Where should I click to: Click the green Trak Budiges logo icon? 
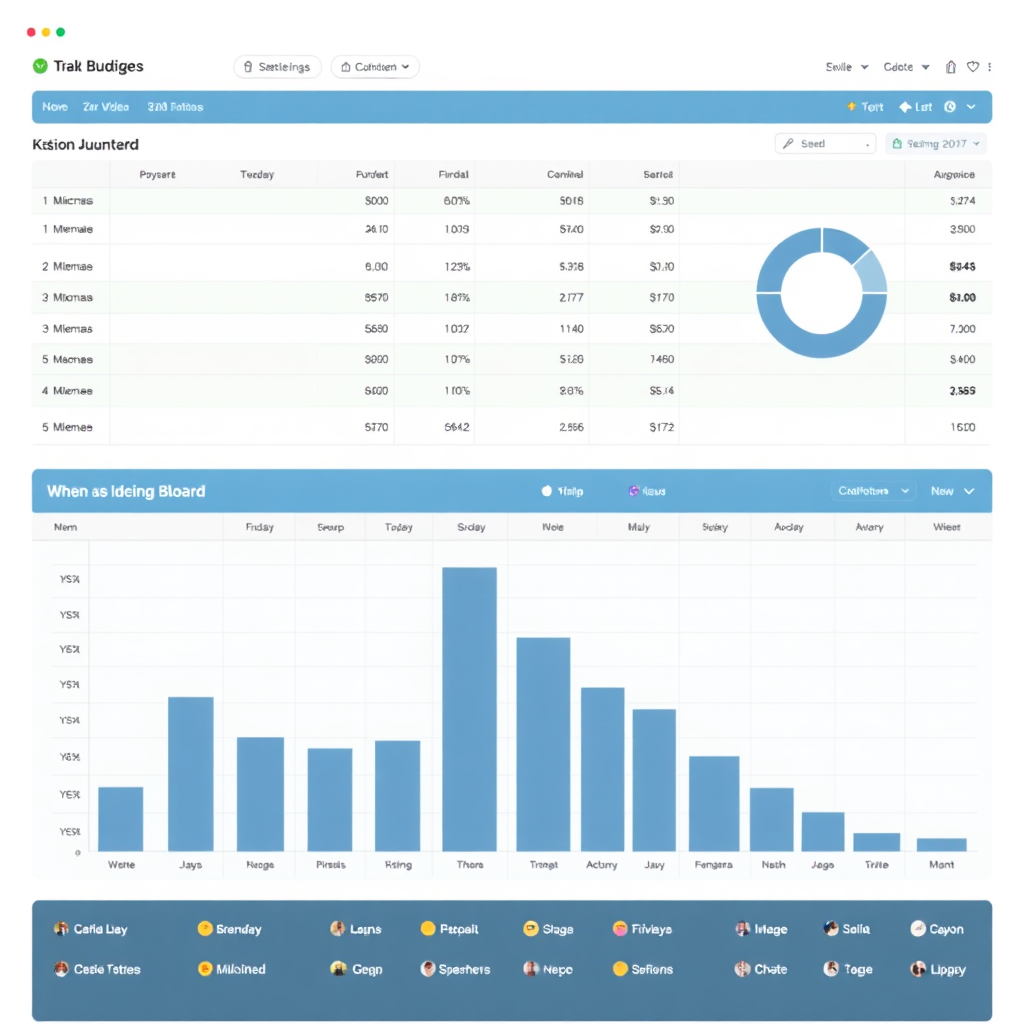pyautogui.click(x=40, y=66)
